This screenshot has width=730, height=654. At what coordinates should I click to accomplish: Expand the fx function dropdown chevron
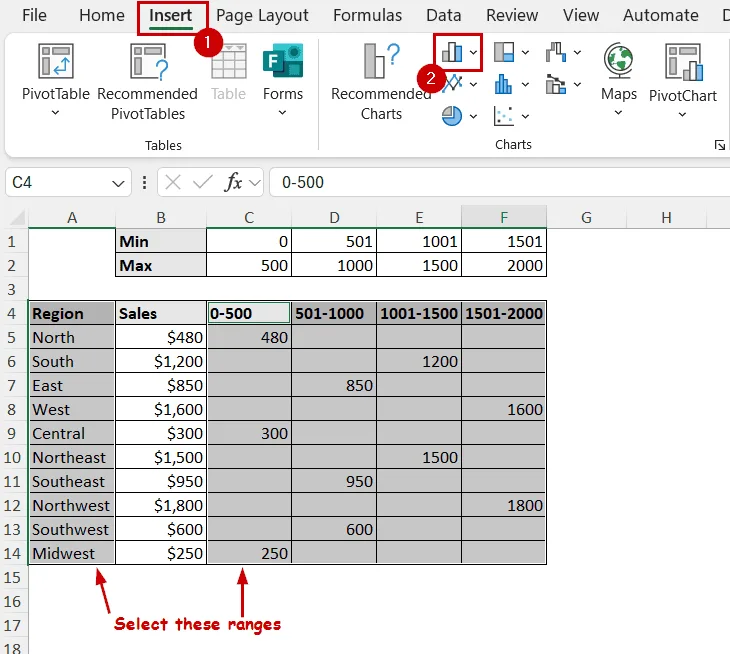coord(255,182)
